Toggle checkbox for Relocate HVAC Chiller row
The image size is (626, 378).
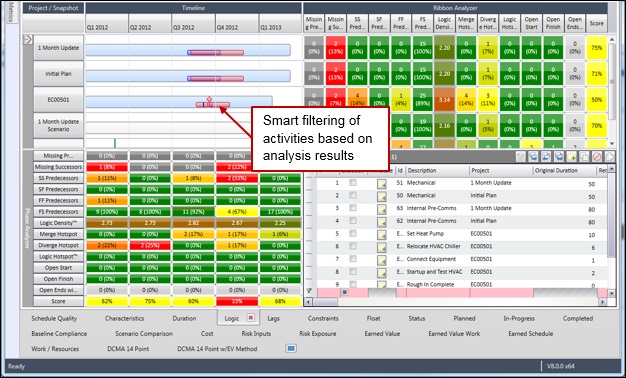(353, 246)
